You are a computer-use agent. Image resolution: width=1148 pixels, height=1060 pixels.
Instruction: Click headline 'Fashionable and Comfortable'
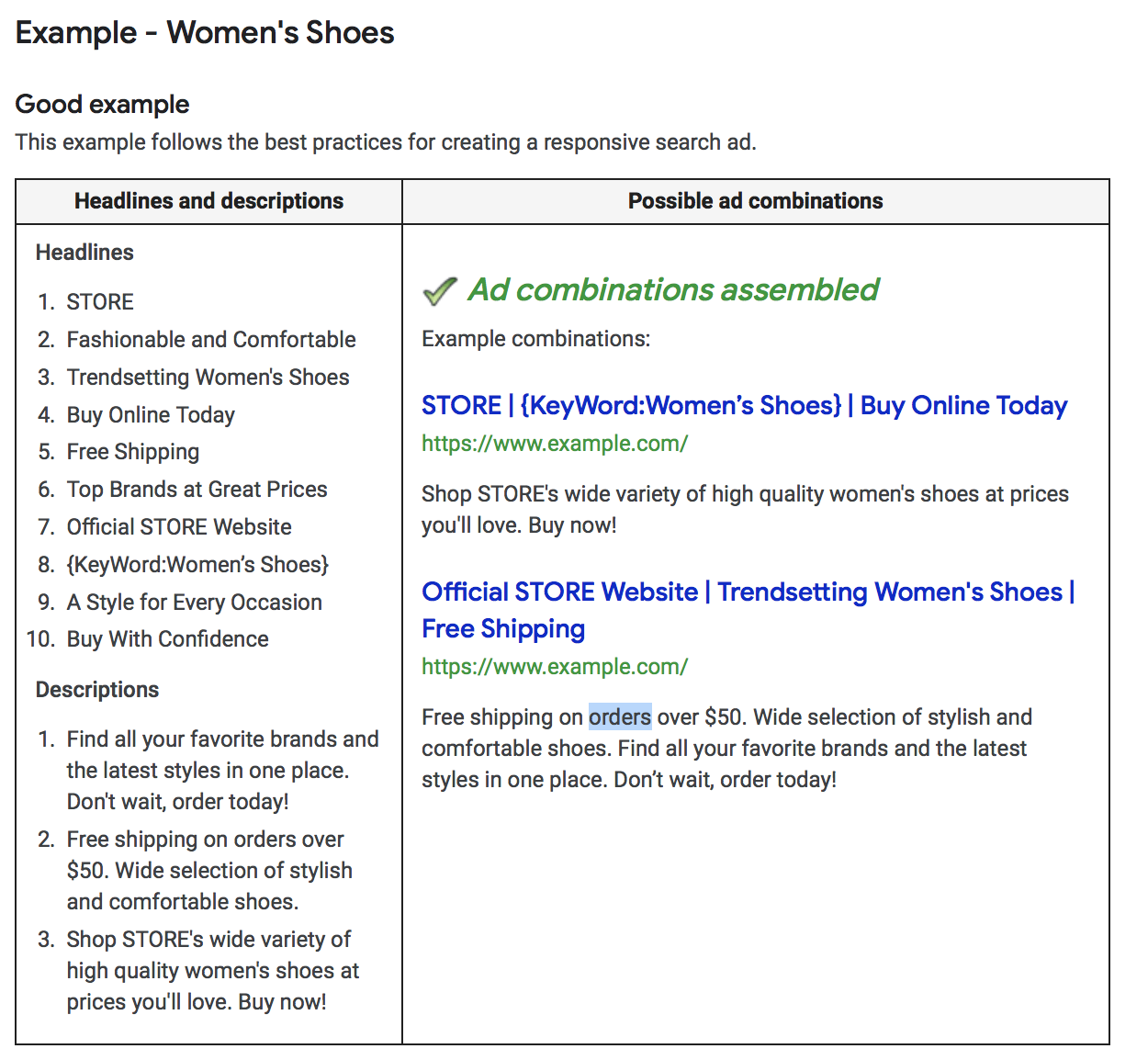(211, 340)
